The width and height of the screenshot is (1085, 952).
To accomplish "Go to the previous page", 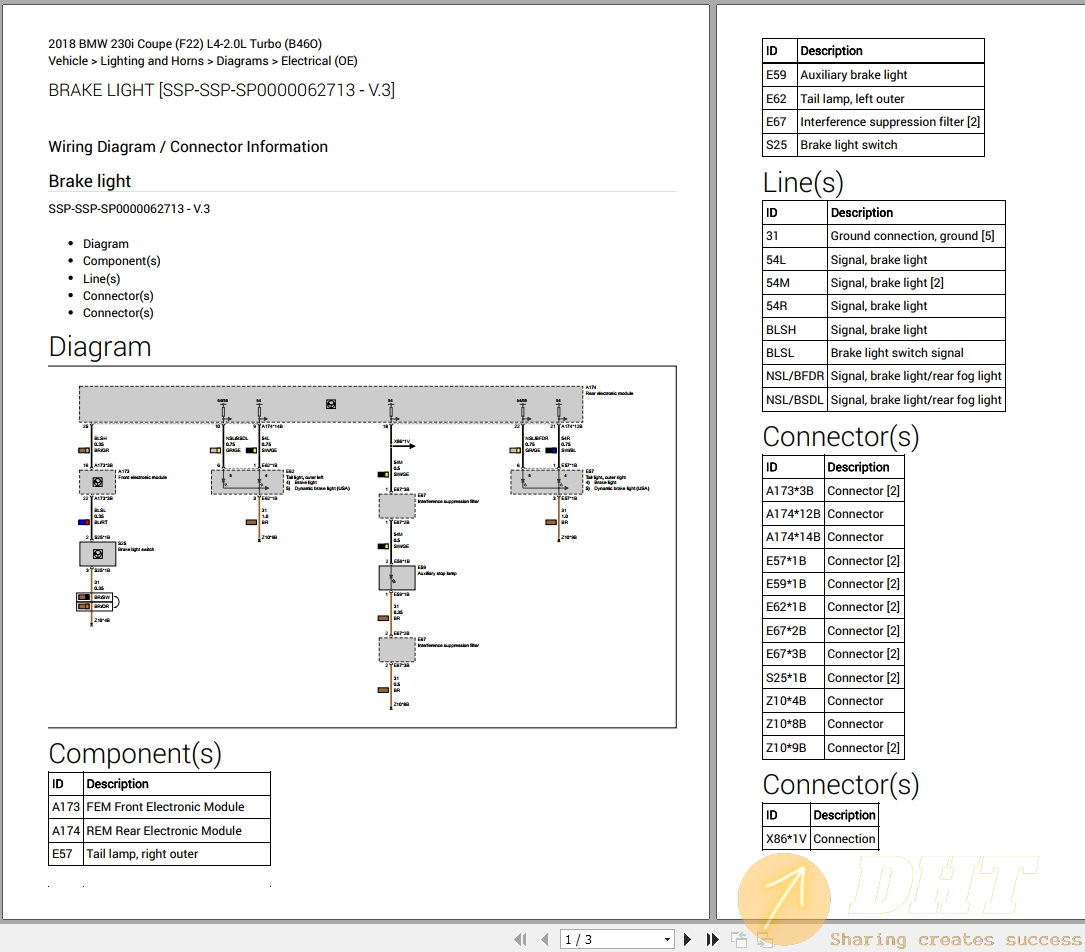I will (x=545, y=940).
